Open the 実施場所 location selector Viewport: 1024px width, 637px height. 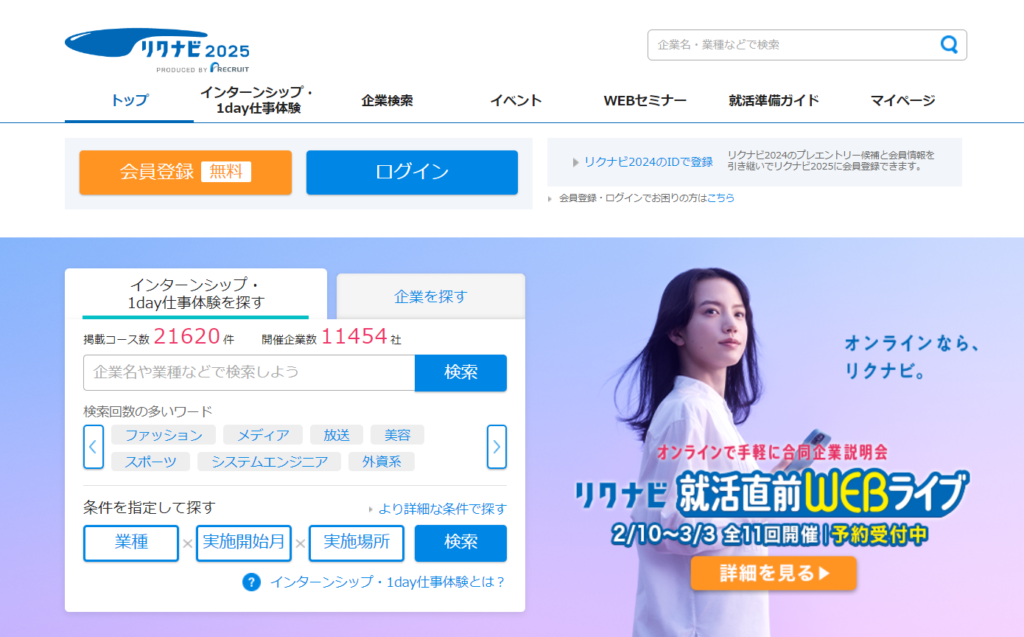[357, 543]
